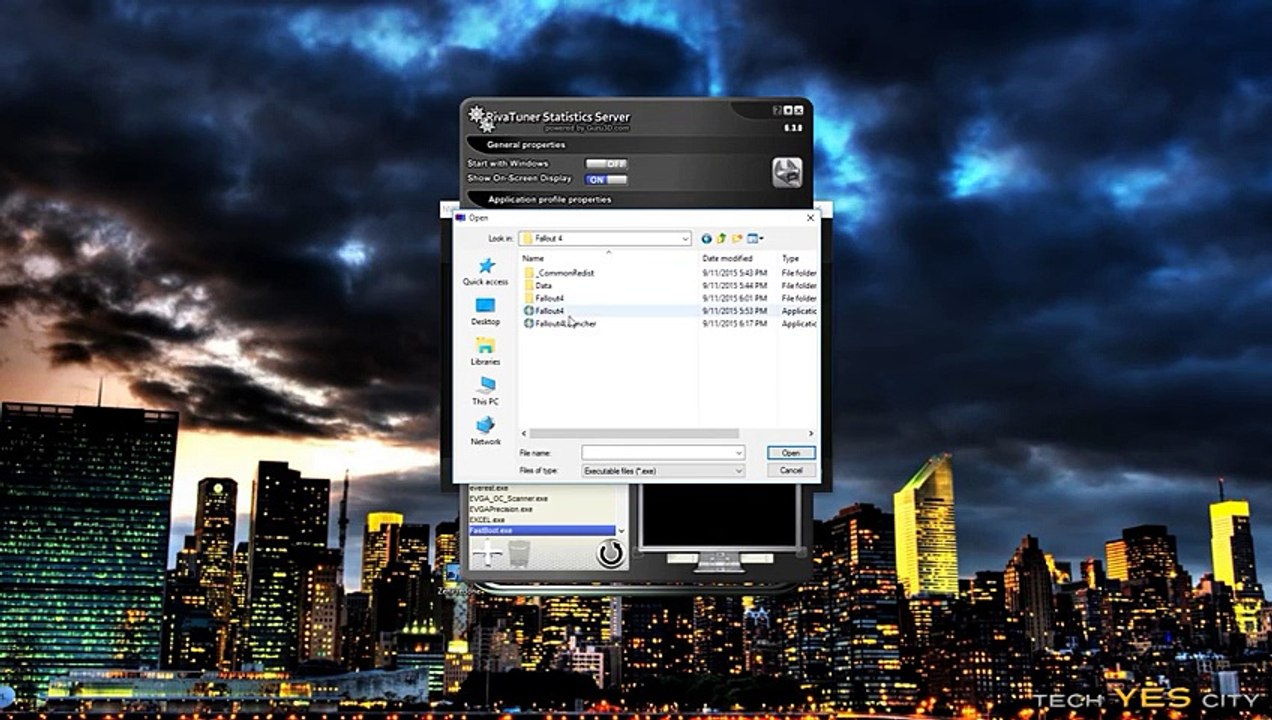The image size is (1272, 720).
Task: Select the Fallout4Launcher application
Action: point(560,324)
